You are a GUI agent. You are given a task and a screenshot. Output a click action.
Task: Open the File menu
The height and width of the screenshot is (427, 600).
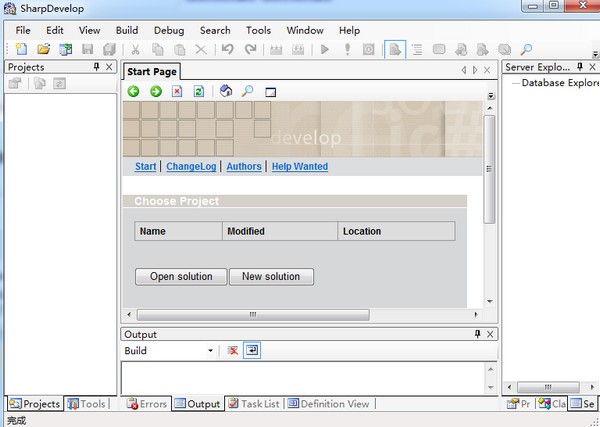pyautogui.click(x=23, y=30)
